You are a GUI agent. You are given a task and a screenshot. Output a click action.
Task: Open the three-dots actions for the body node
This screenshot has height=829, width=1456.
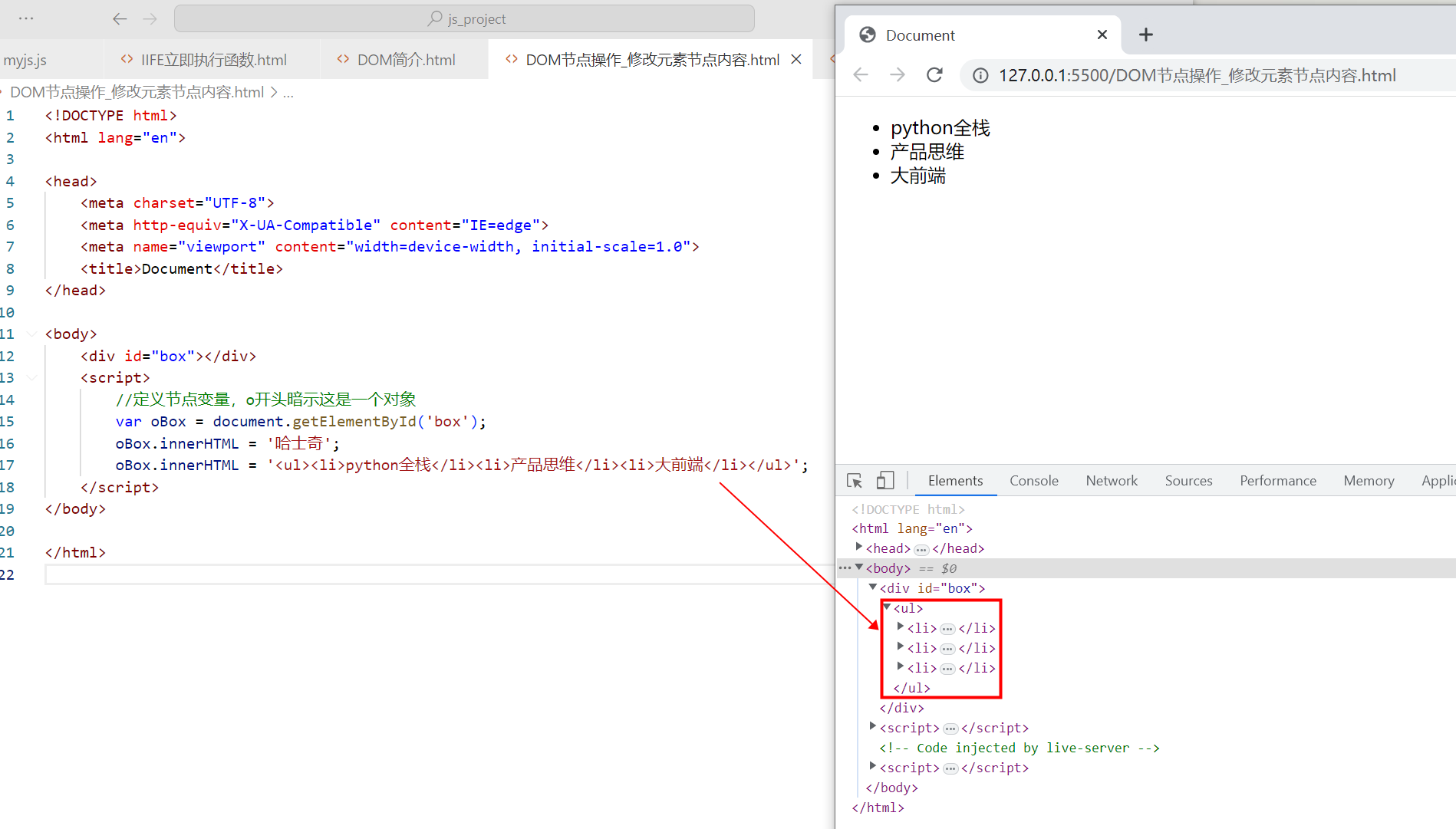(844, 568)
